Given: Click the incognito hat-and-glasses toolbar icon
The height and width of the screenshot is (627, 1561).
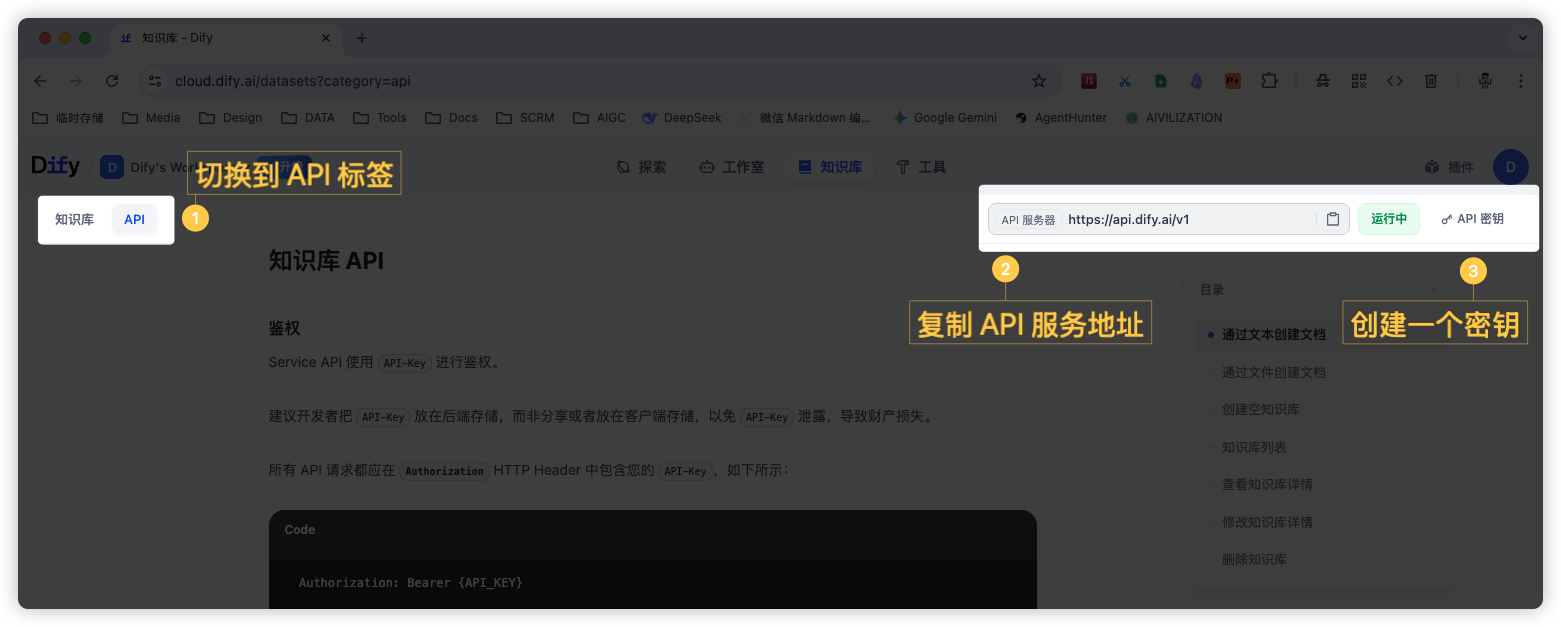Looking at the screenshot, I should pyautogui.click(x=1323, y=81).
